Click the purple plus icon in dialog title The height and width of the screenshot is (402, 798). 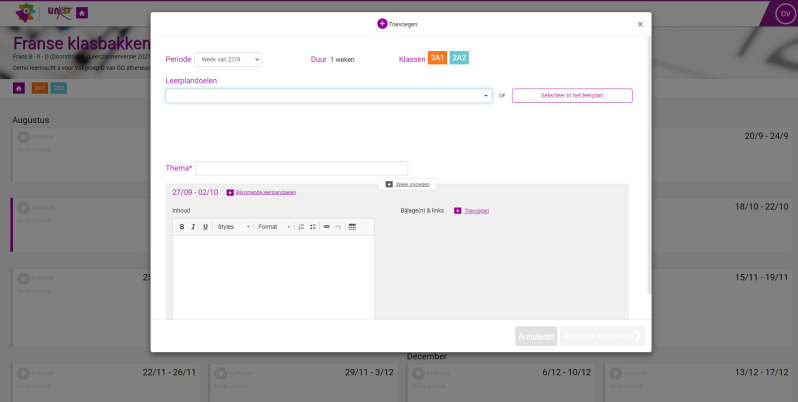(x=382, y=24)
